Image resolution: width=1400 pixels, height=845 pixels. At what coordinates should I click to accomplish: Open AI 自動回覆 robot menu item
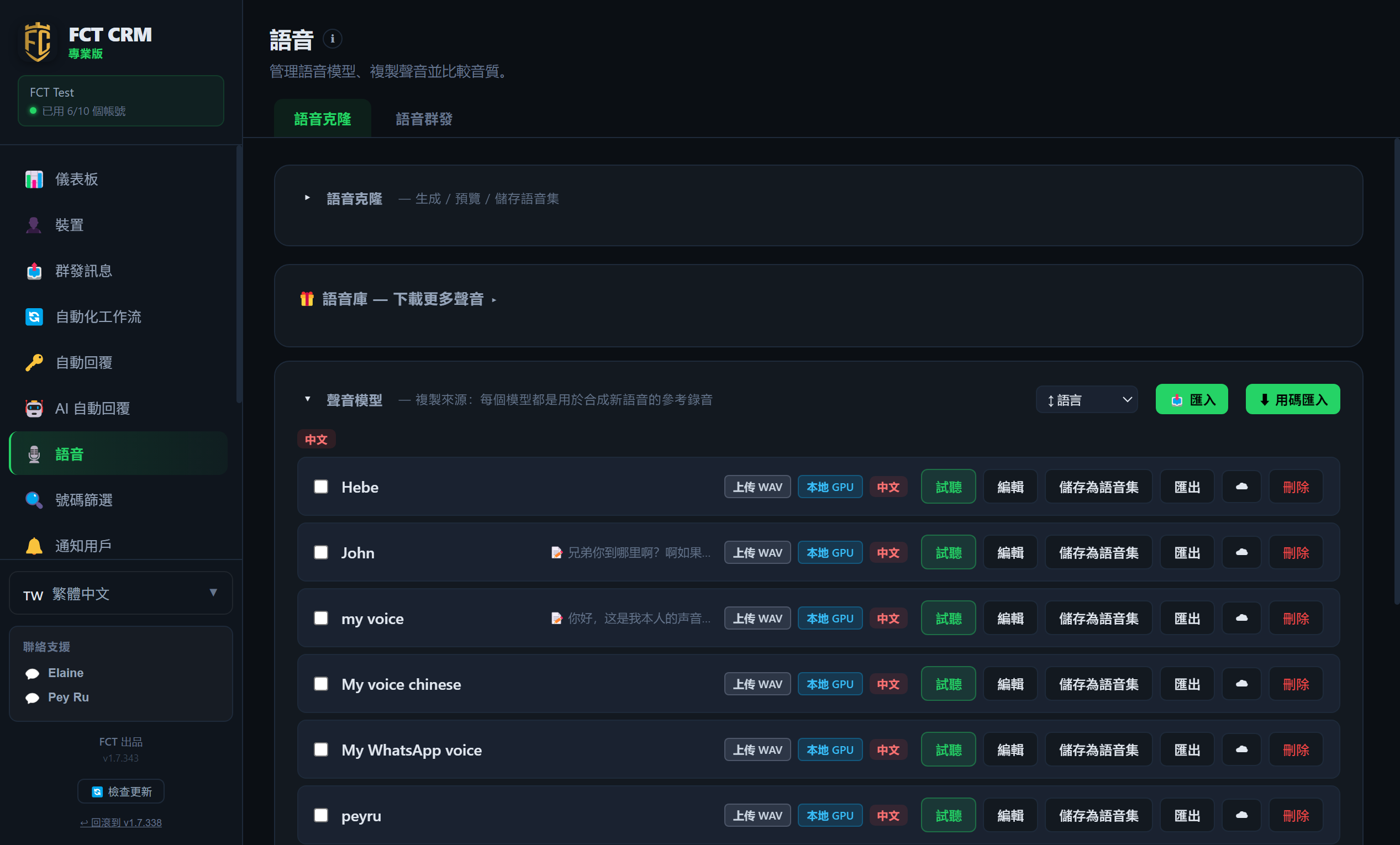119,409
